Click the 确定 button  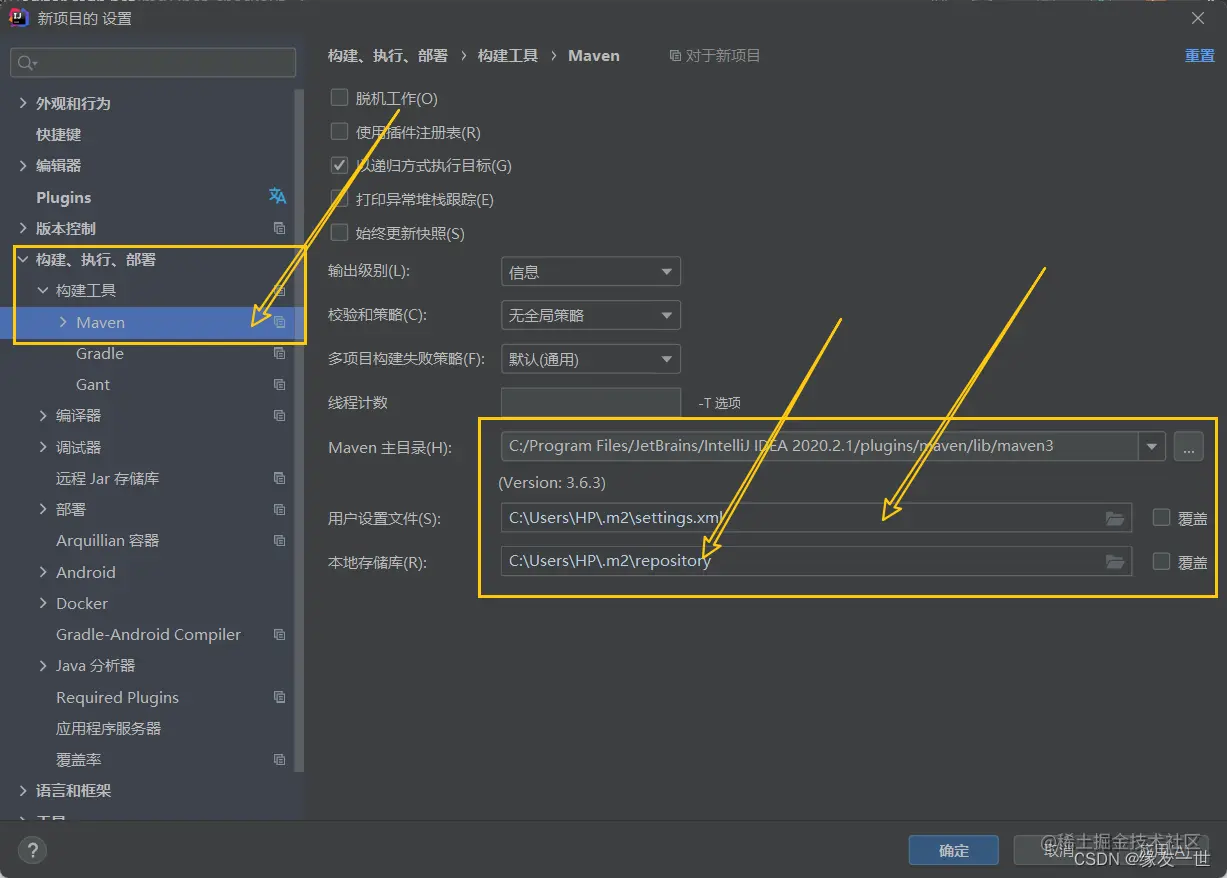pyautogui.click(x=953, y=850)
